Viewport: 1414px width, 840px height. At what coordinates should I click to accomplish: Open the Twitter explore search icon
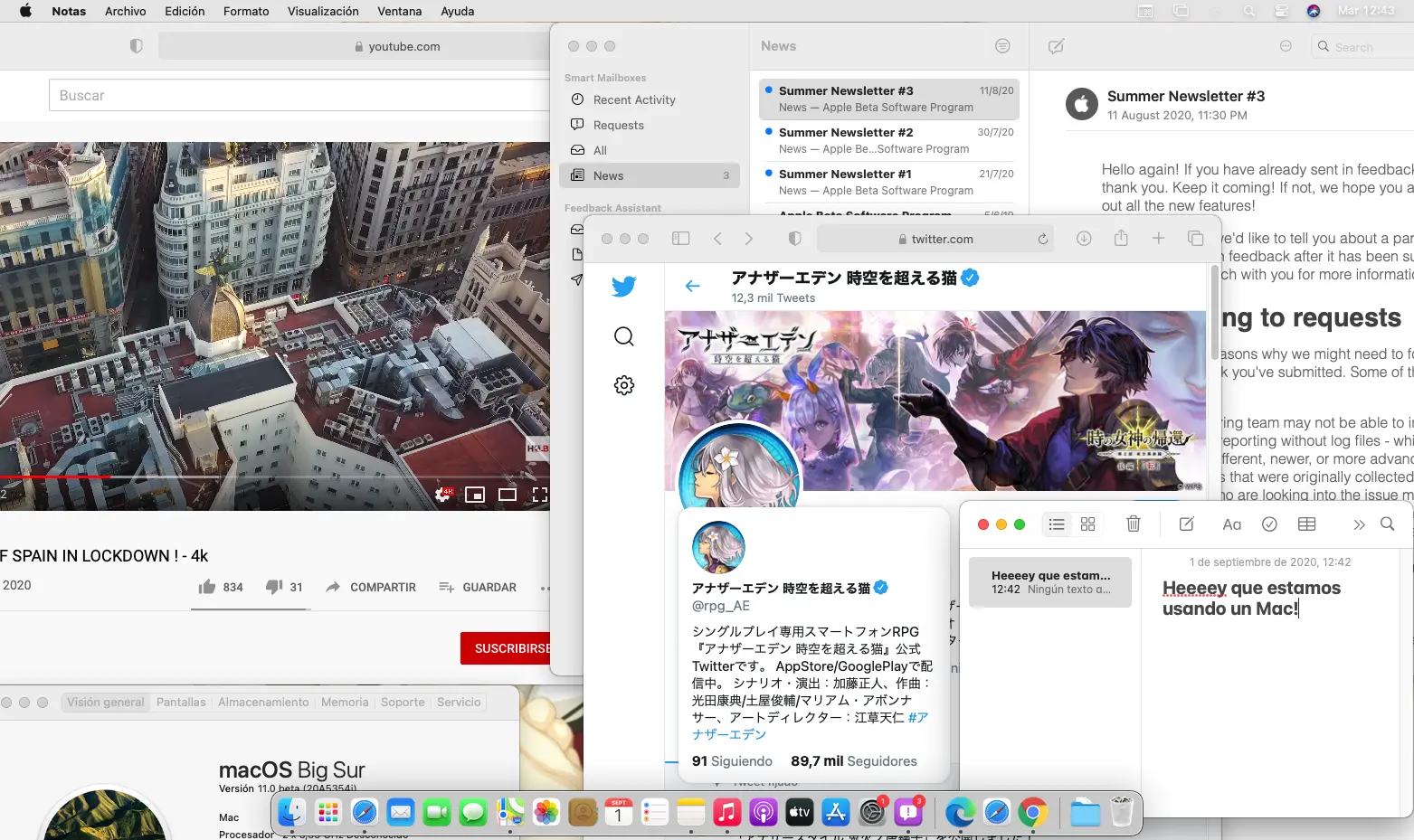(624, 336)
